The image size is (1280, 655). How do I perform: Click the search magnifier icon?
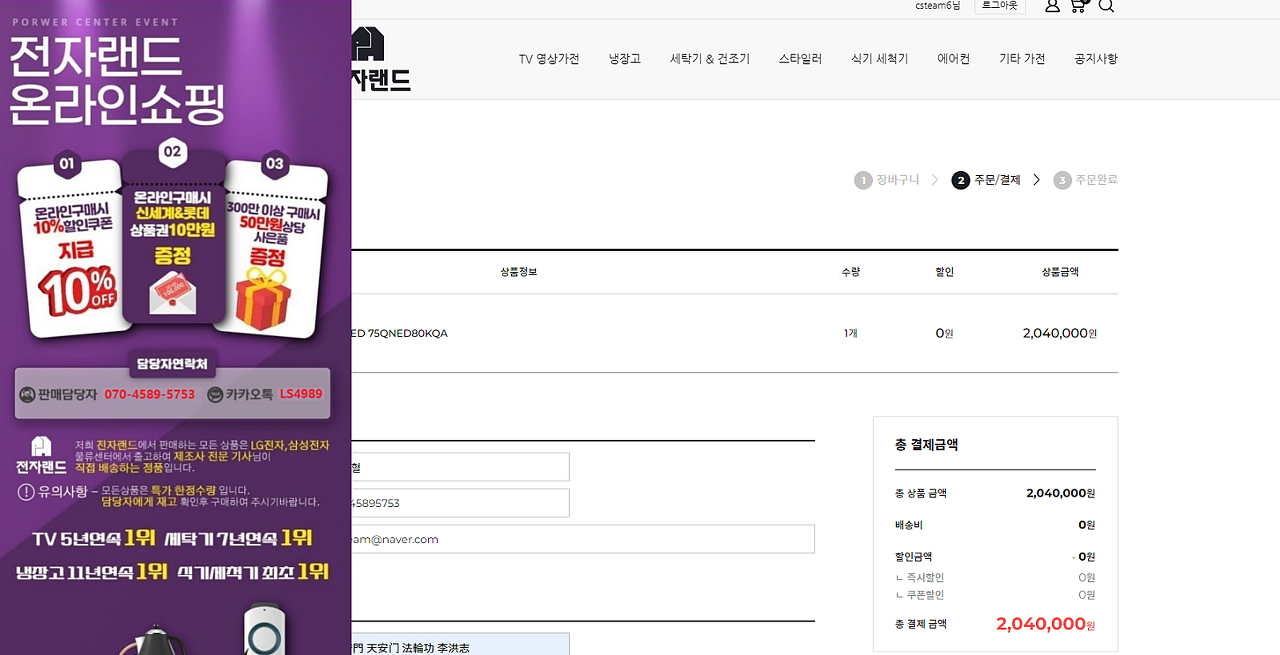(x=1105, y=6)
